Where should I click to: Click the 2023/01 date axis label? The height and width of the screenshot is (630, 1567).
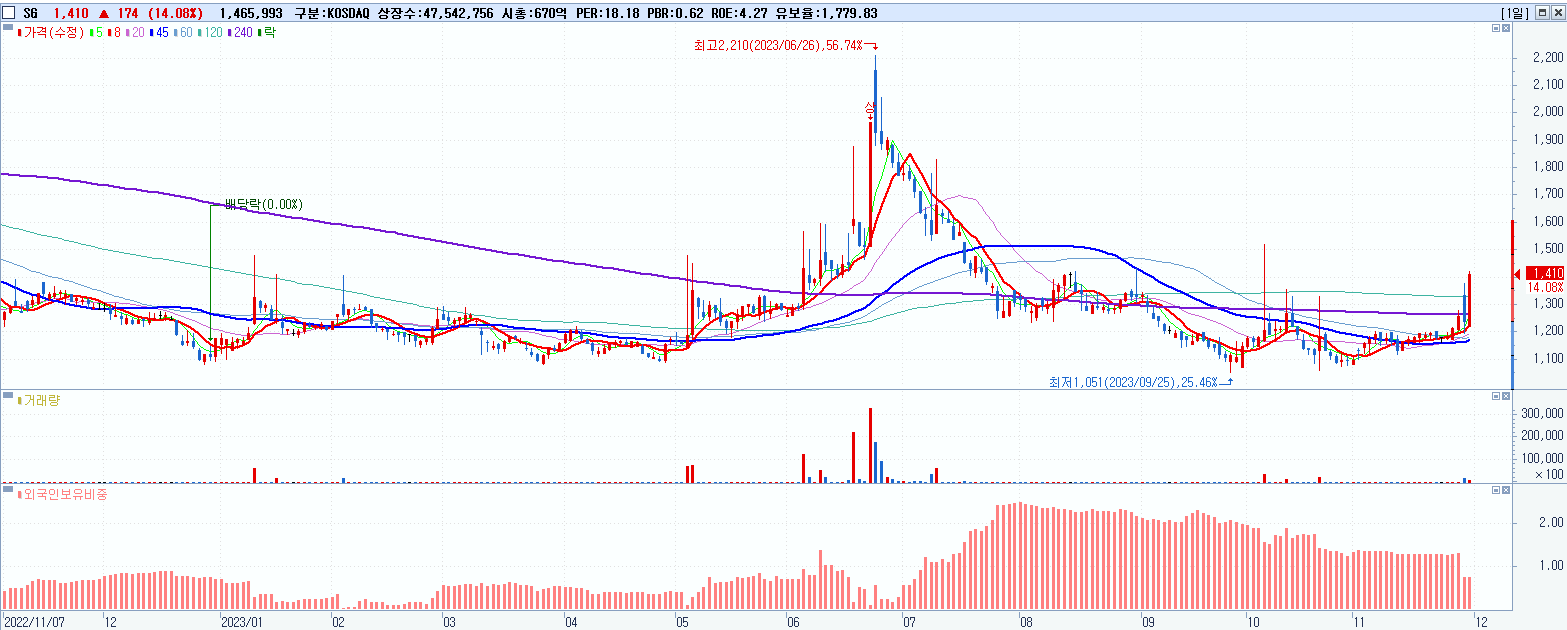coord(240,621)
